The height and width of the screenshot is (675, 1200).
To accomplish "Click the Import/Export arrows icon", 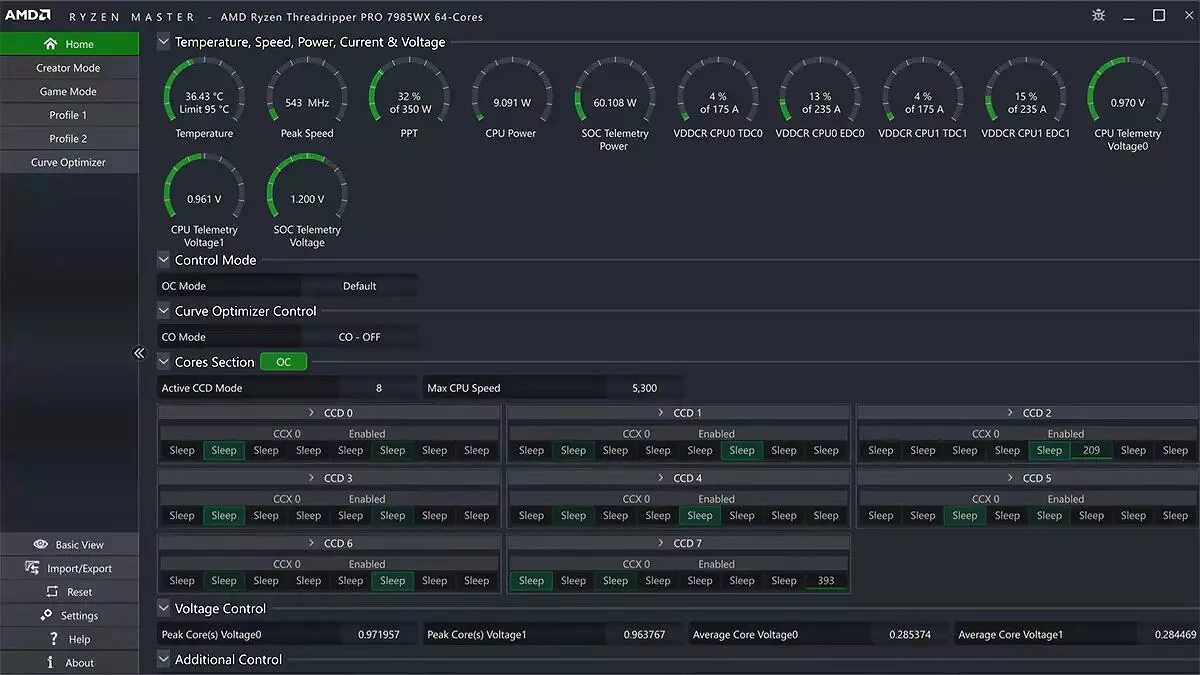I will pos(31,568).
